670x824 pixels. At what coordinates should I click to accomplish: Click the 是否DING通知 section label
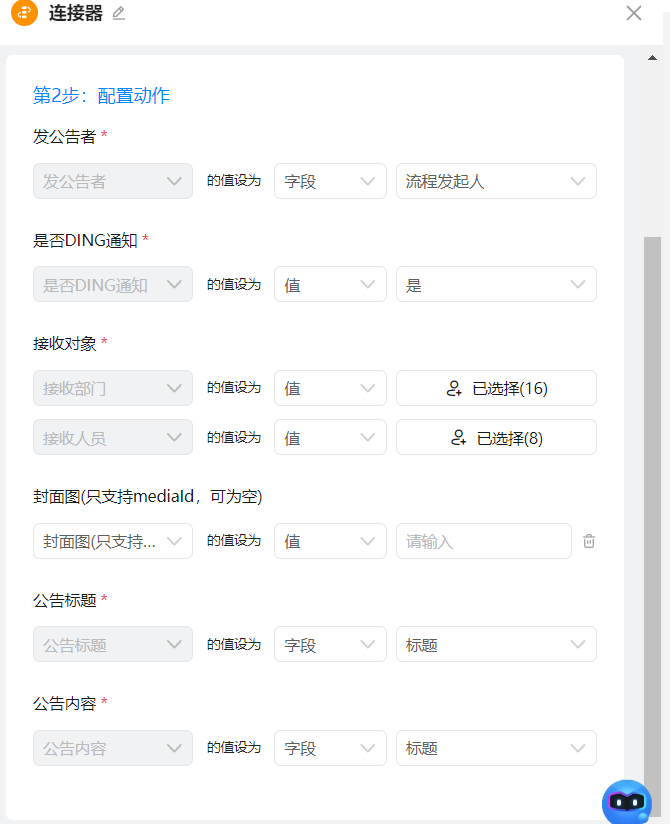[x=85, y=240]
